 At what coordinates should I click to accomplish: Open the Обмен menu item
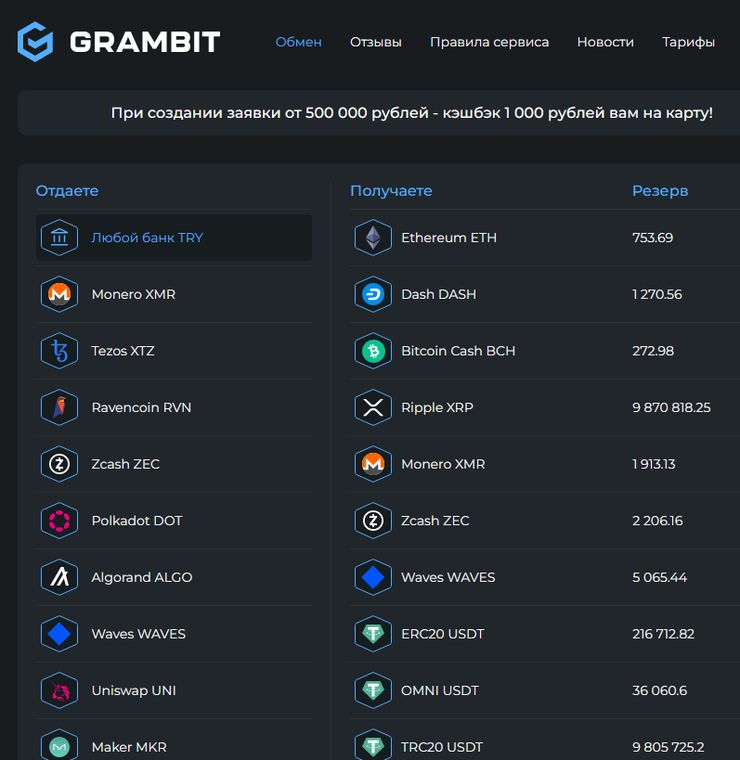pos(299,42)
